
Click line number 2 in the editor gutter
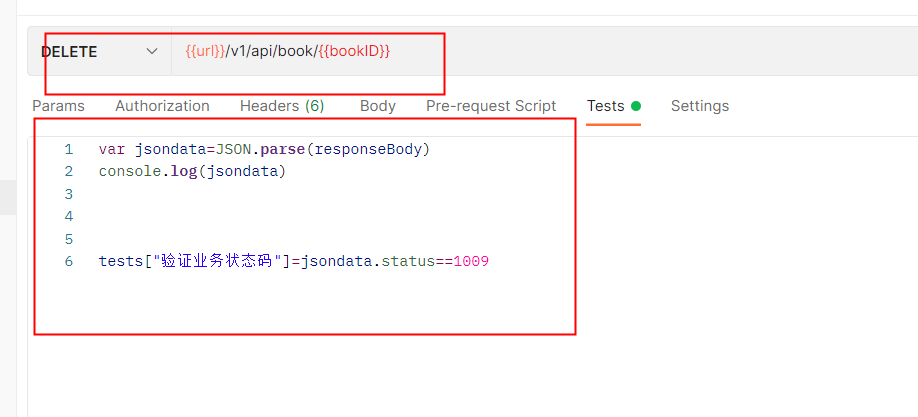69,171
